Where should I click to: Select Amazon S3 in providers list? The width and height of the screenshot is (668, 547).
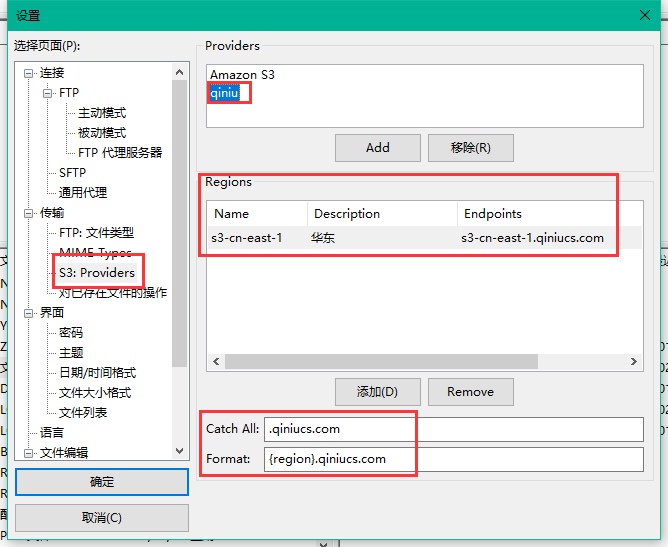point(242,75)
